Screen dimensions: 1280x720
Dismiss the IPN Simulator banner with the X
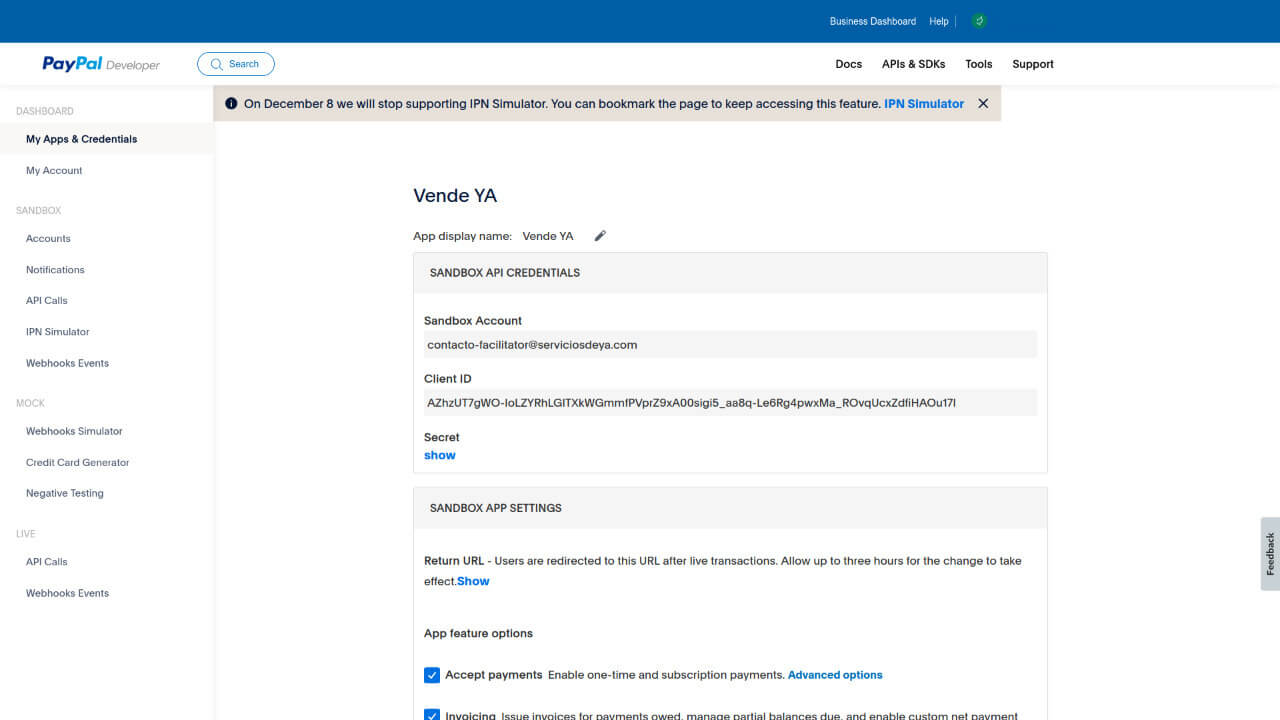point(983,104)
